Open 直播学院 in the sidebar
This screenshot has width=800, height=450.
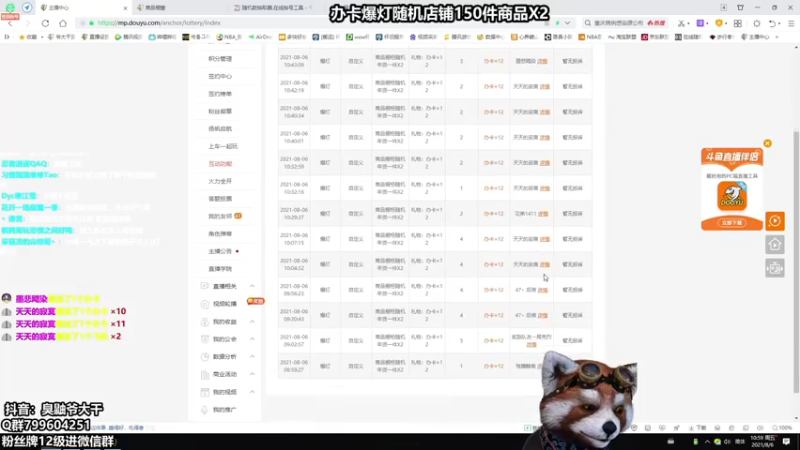(x=220, y=269)
